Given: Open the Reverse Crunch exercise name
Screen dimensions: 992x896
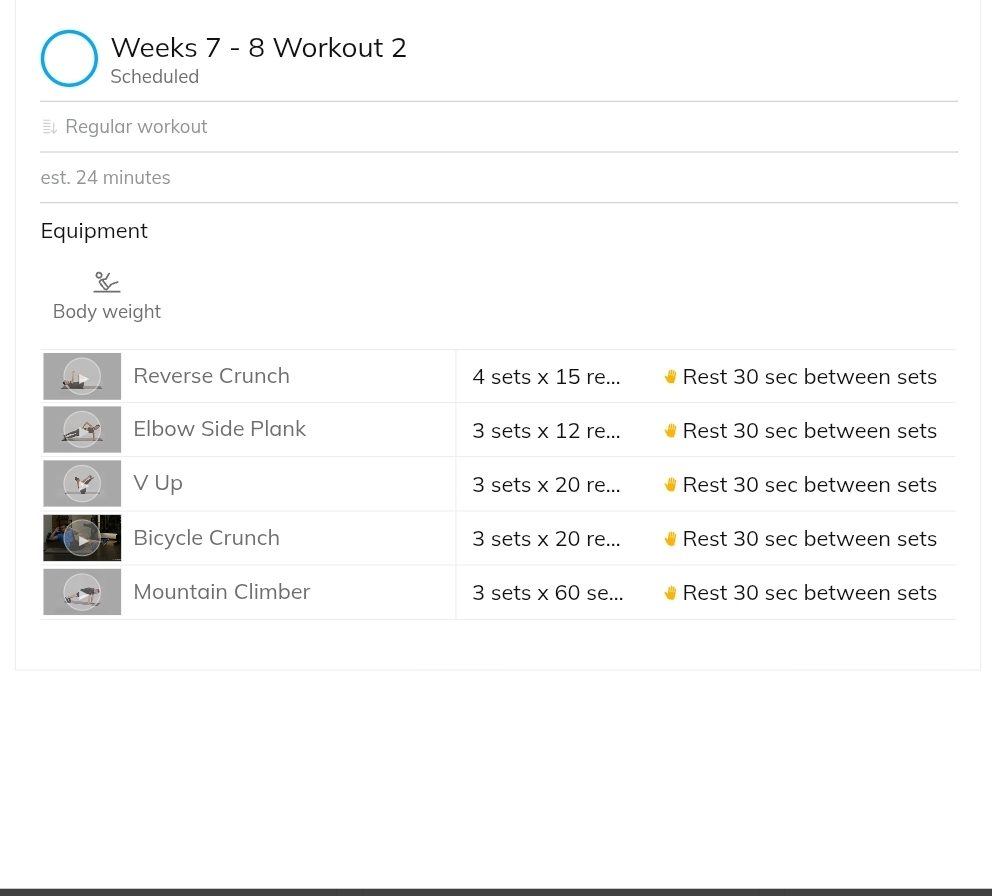Looking at the screenshot, I should (211, 376).
